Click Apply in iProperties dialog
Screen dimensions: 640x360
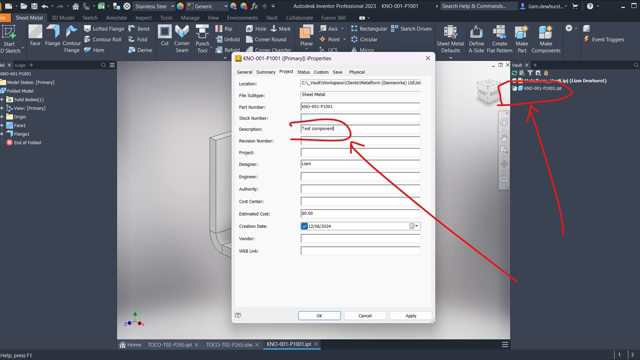(x=411, y=316)
